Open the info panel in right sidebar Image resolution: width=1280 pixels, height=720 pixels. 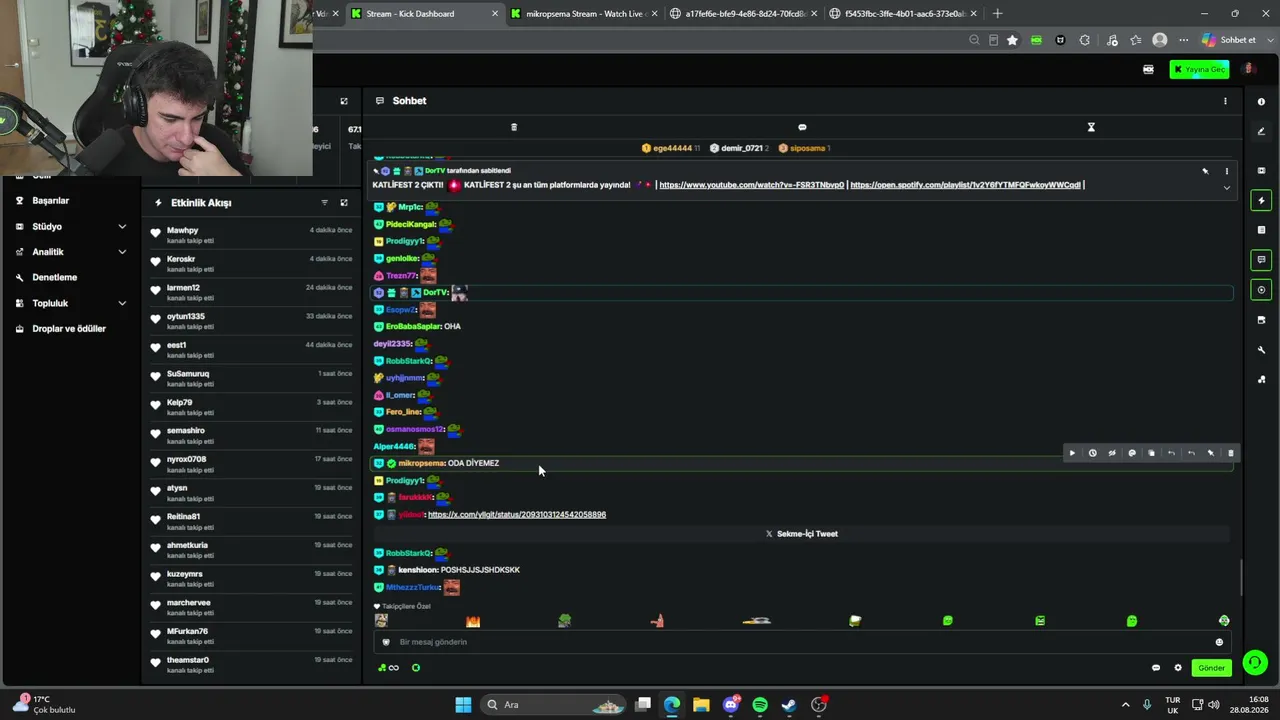[1261, 101]
